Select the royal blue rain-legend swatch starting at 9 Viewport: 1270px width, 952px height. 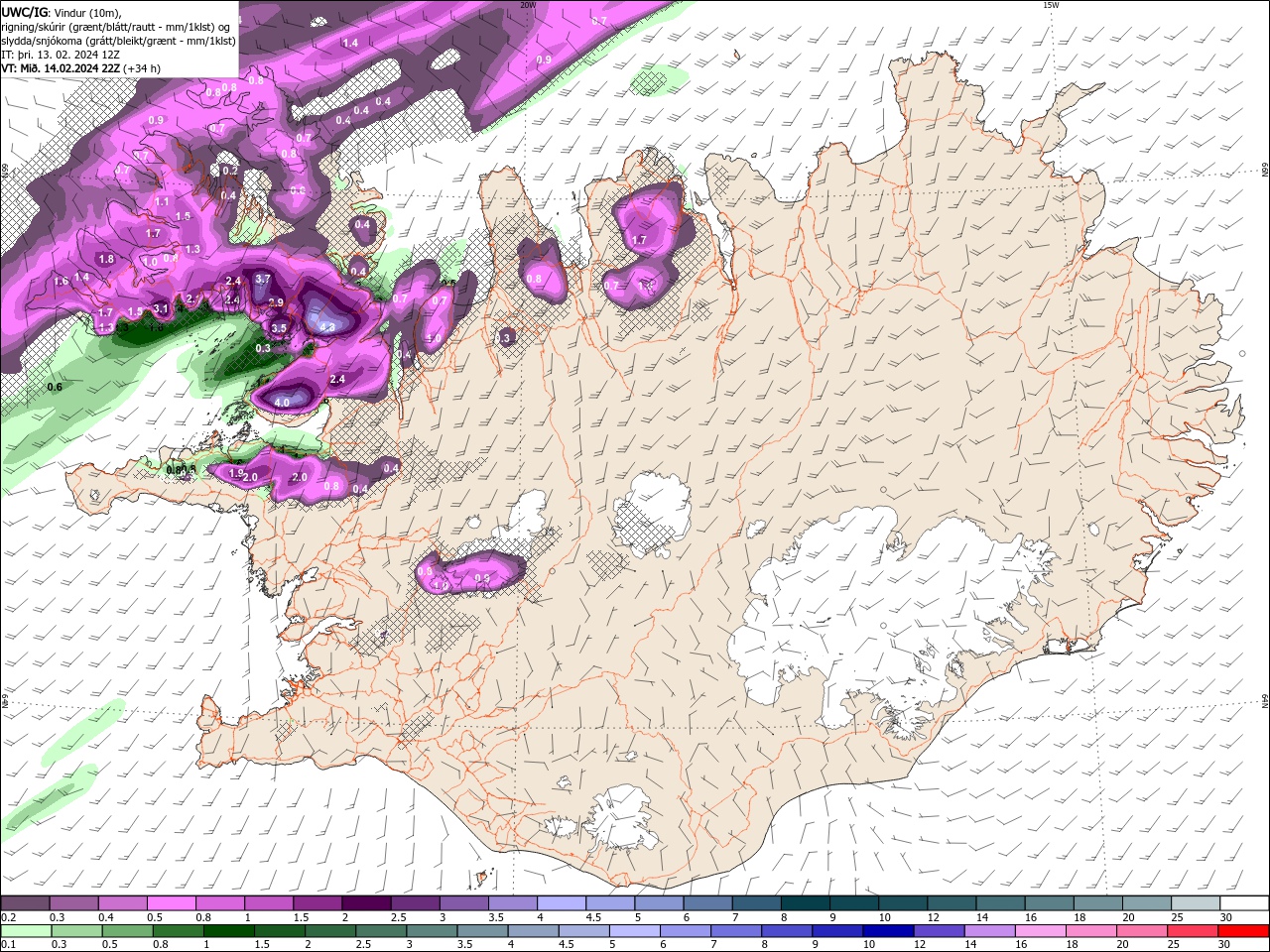[837, 931]
